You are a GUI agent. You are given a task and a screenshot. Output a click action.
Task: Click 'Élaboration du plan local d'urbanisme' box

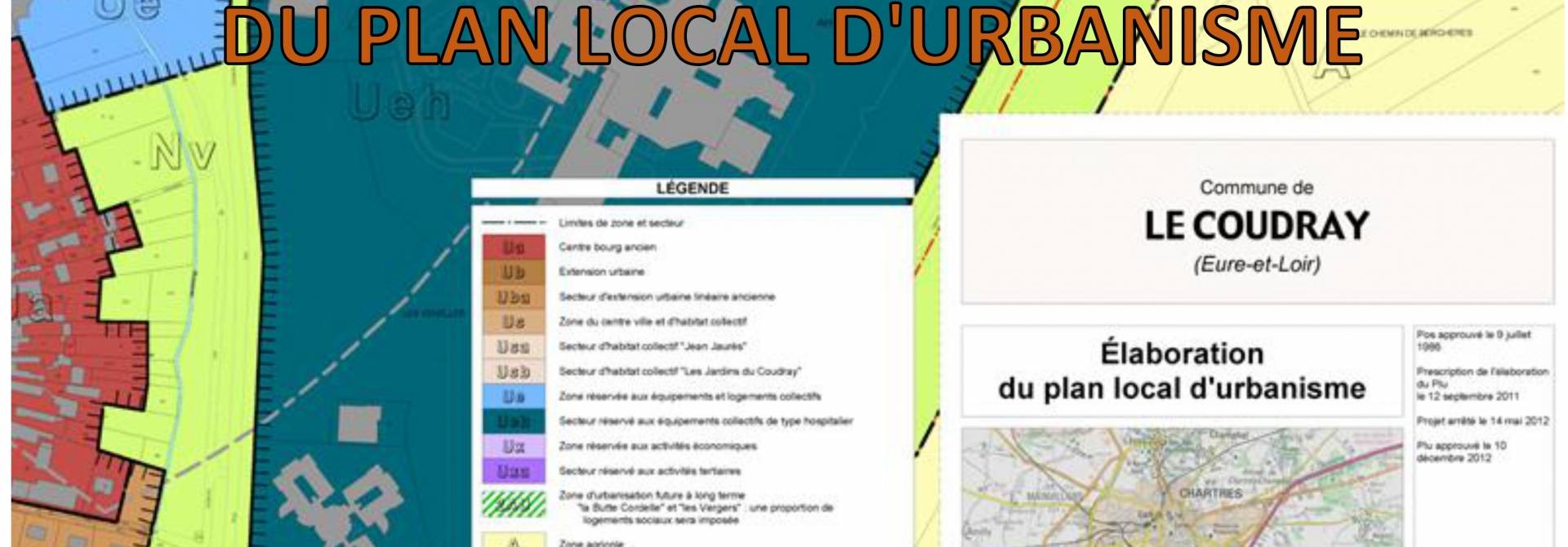[1182, 371]
